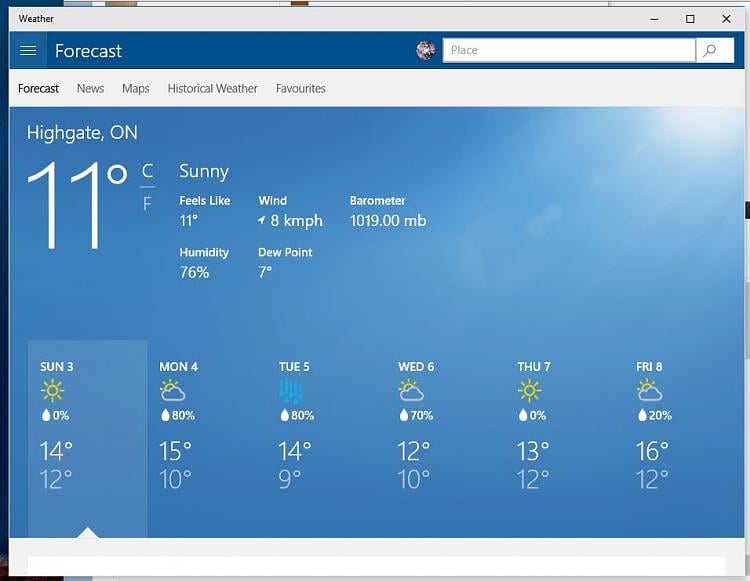Click the sunny icon for SUN 3
The image size is (750, 581).
(x=53, y=391)
